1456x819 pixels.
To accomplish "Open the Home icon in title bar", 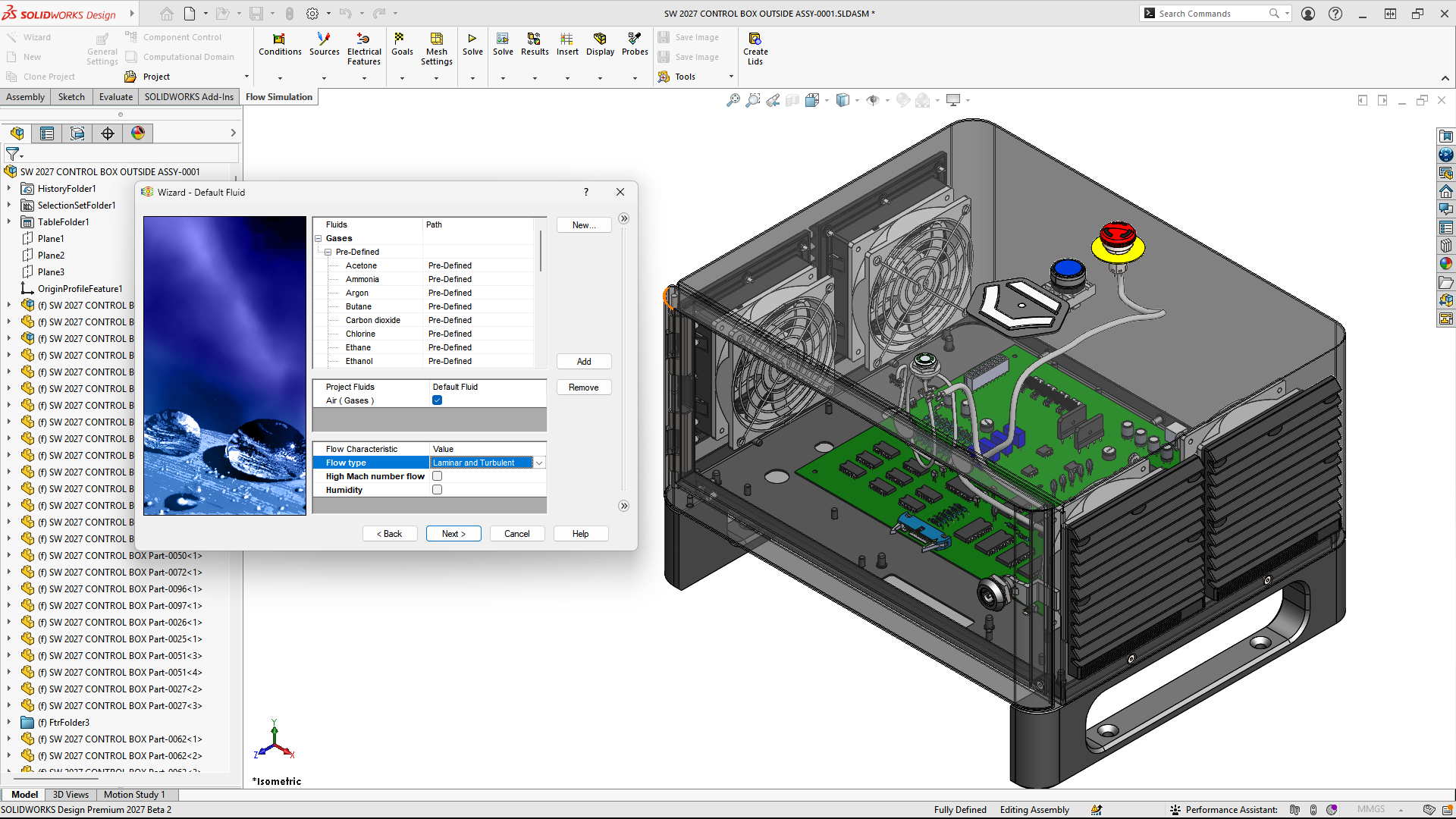I will tap(167, 14).
